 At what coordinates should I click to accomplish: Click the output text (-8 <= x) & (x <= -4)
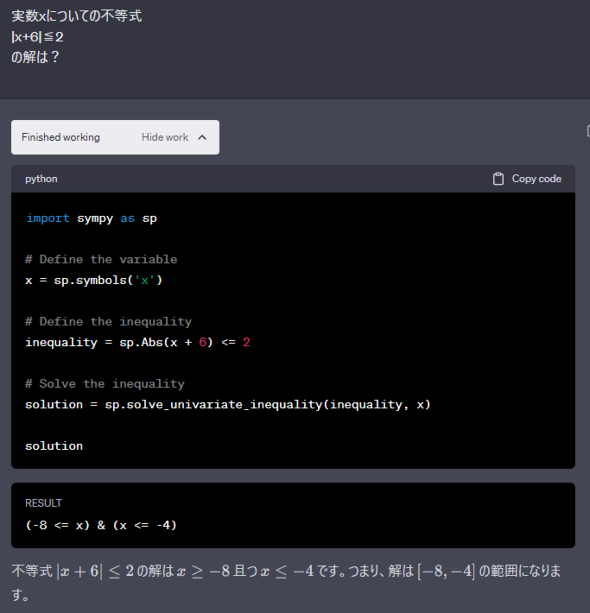(101, 525)
